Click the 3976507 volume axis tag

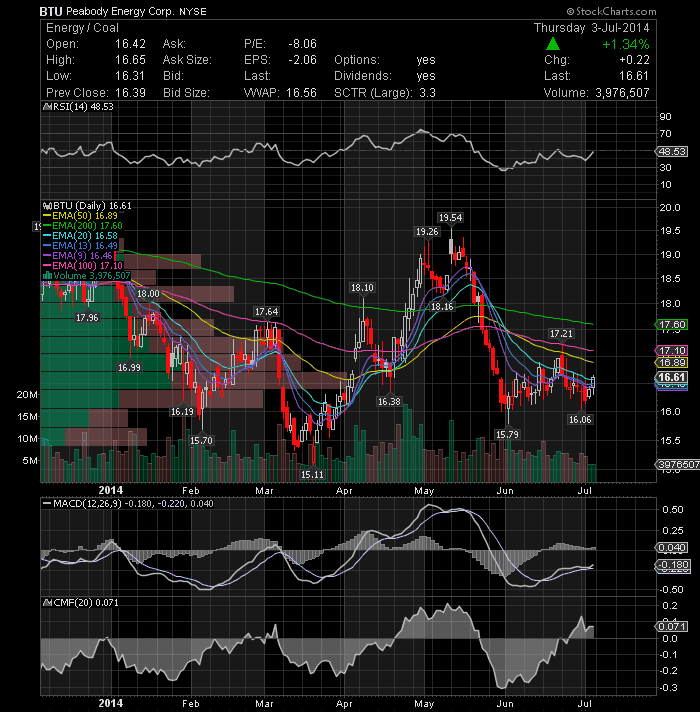tap(678, 464)
